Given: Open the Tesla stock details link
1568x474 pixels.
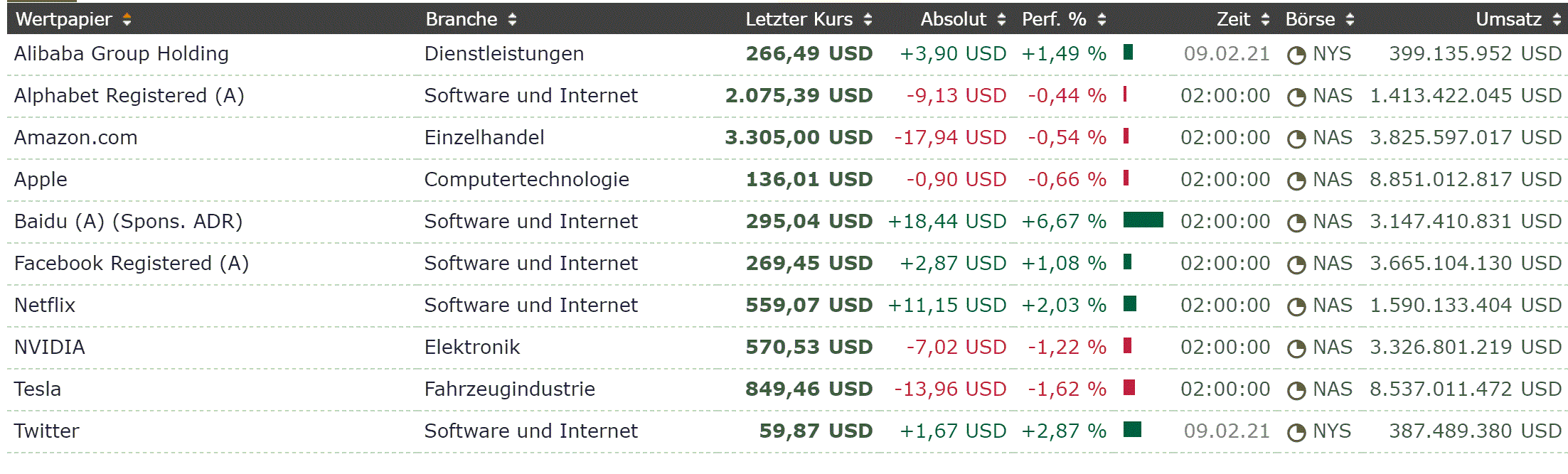Looking at the screenshot, I should click(x=37, y=389).
